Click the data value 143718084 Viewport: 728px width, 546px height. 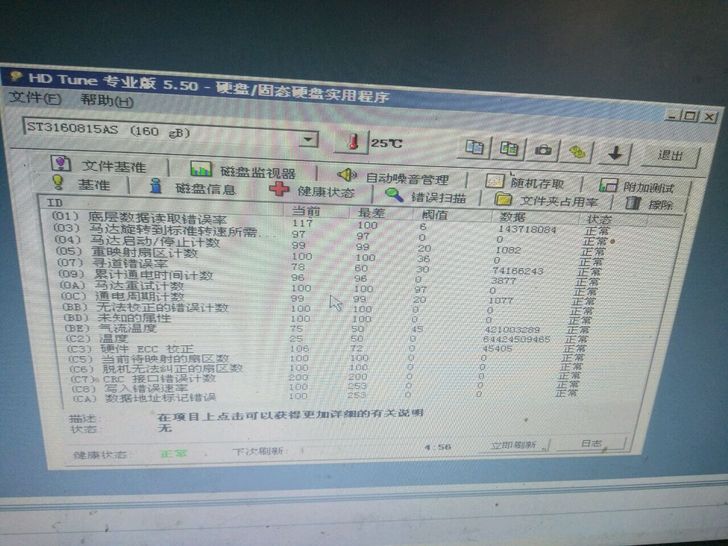pos(527,229)
